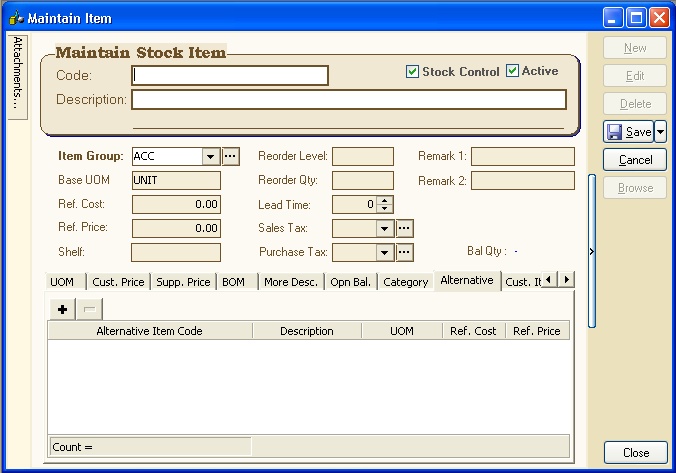The image size is (676, 473).
Task: Click the Edit button
Action: coord(635,76)
